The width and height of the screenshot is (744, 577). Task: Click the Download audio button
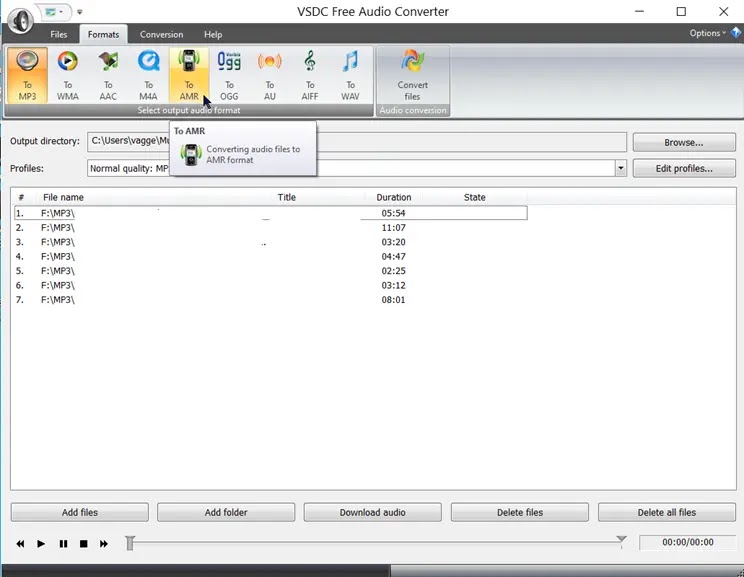tap(372, 512)
